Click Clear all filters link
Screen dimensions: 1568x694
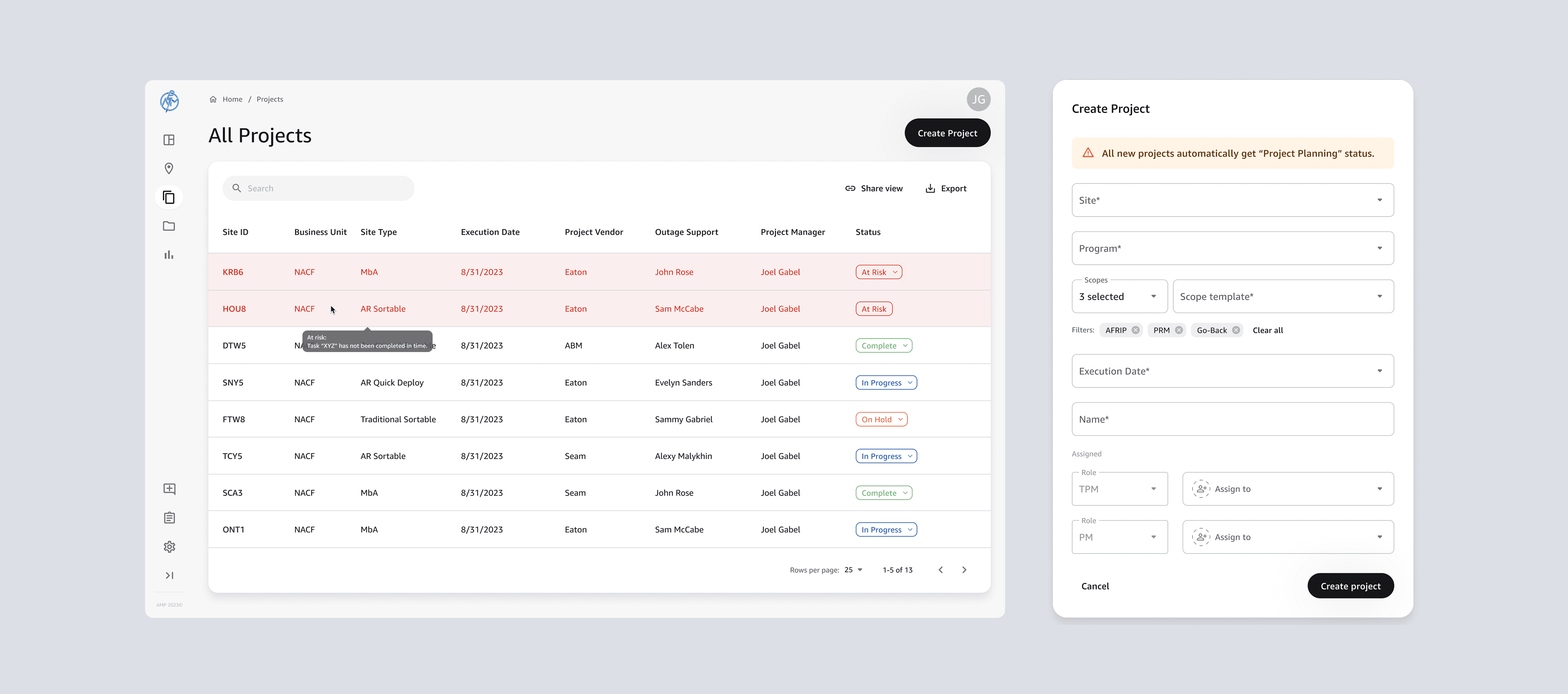(1267, 330)
